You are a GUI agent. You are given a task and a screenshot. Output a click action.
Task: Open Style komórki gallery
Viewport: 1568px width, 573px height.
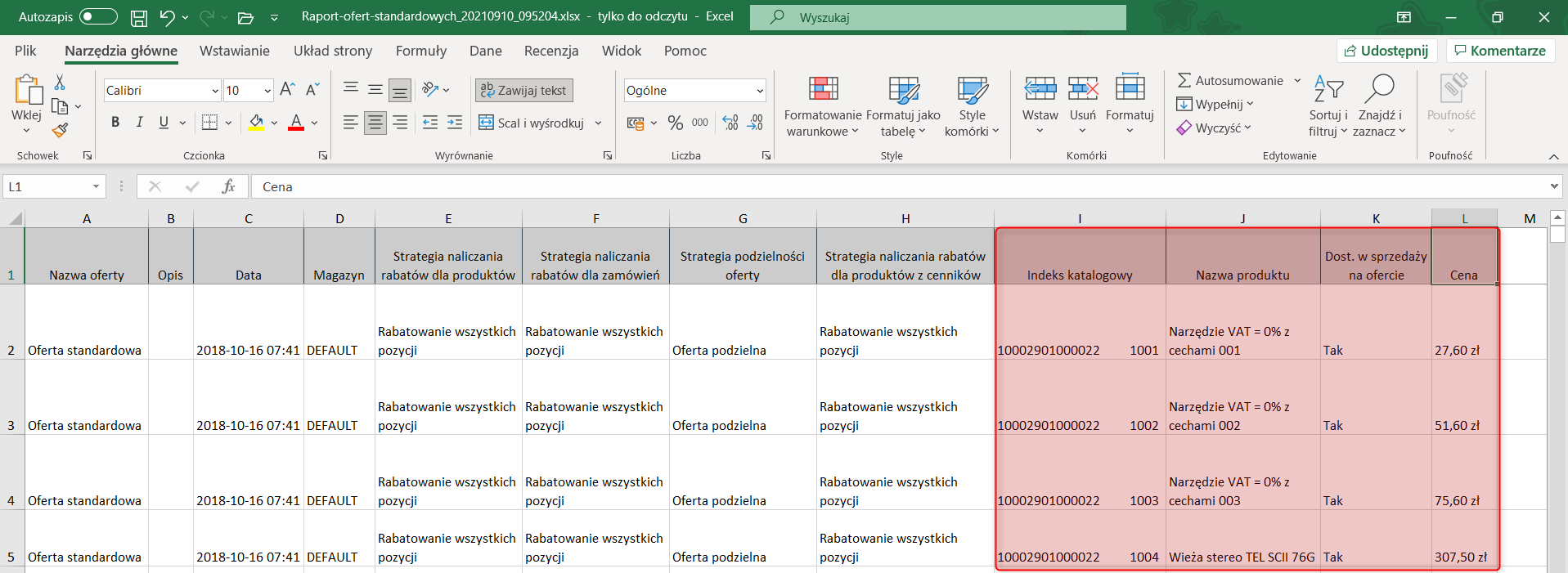click(972, 106)
